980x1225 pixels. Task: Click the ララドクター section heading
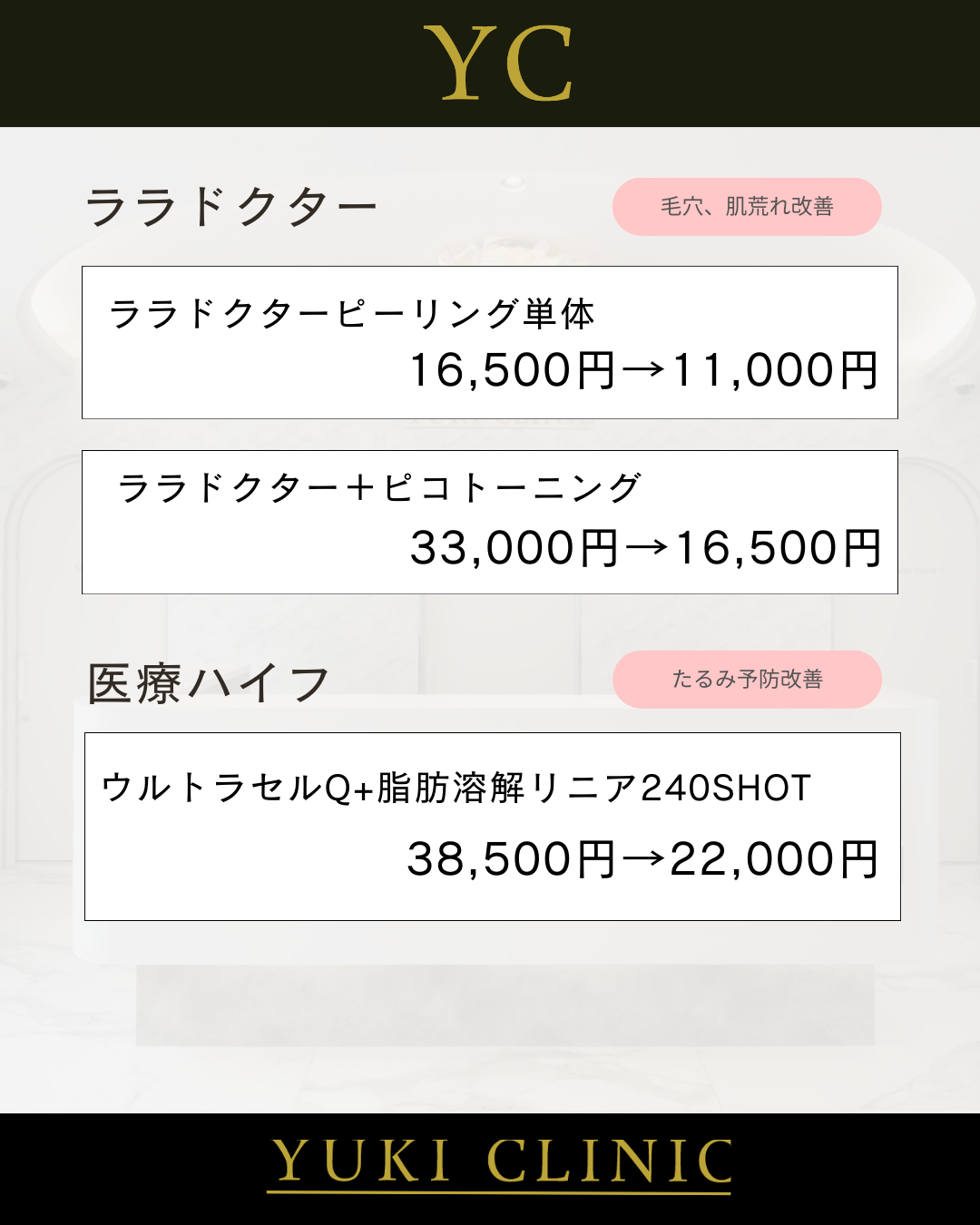tap(231, 207)
